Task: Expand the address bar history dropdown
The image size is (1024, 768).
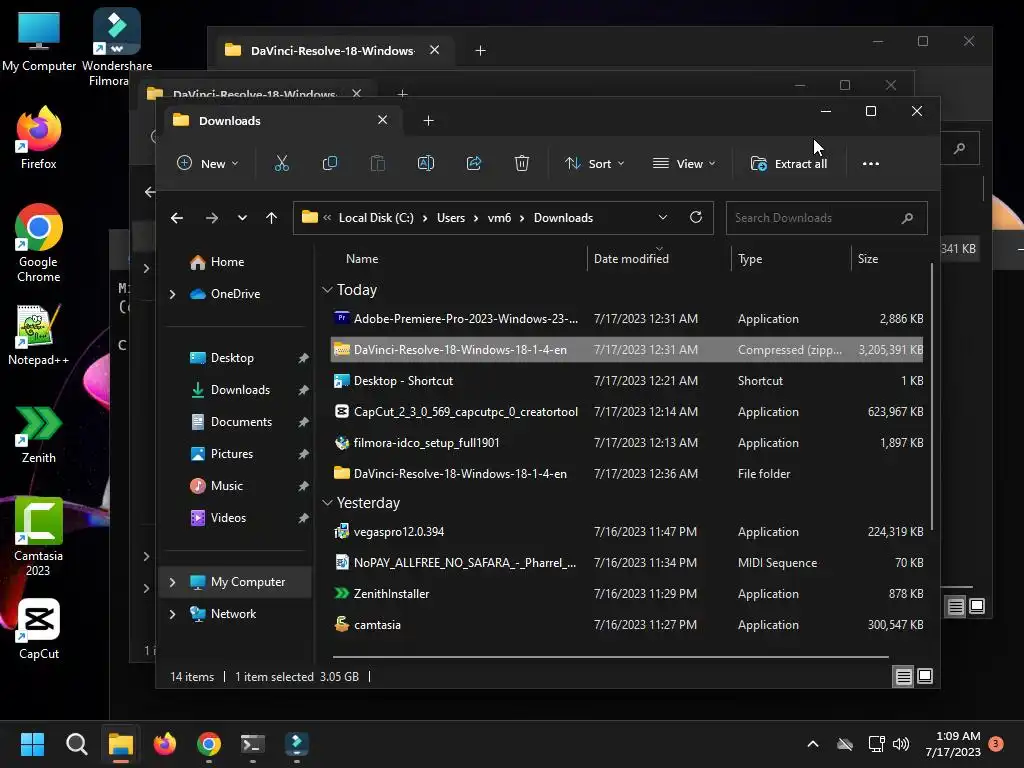Action: [663, 217]
